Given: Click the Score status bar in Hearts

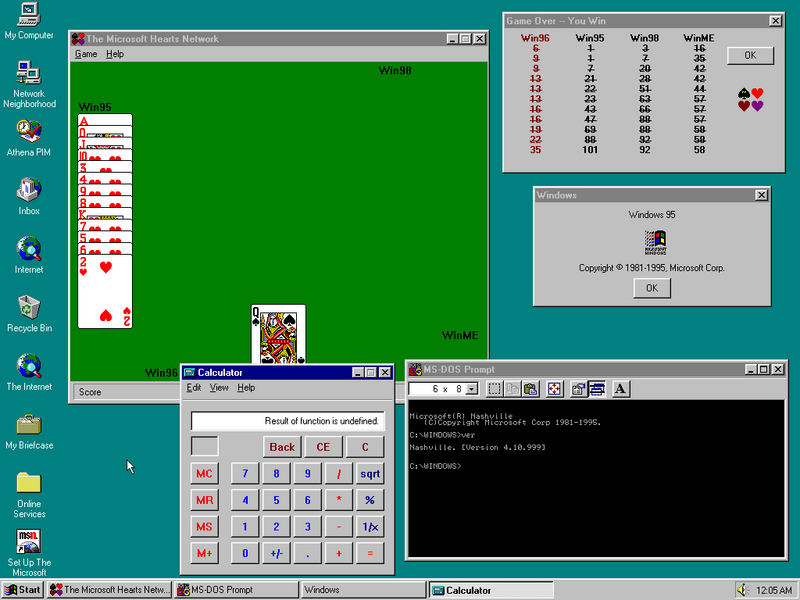Looking at the screenshot, I should point(127,392).
